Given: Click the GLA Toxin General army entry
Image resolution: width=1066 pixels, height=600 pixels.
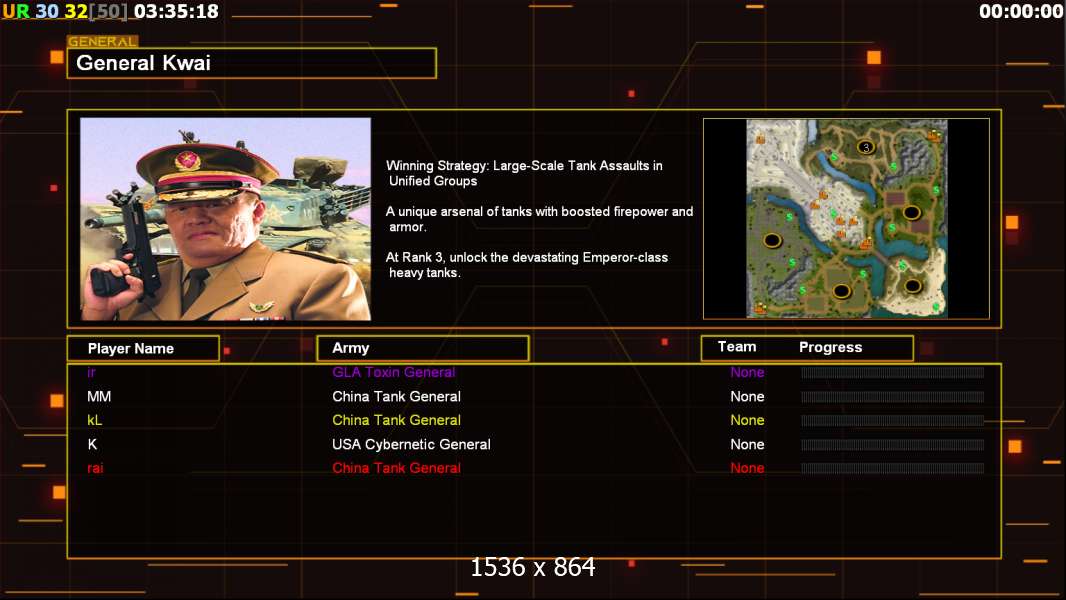Looking at the screenshot, I should 394,372.
